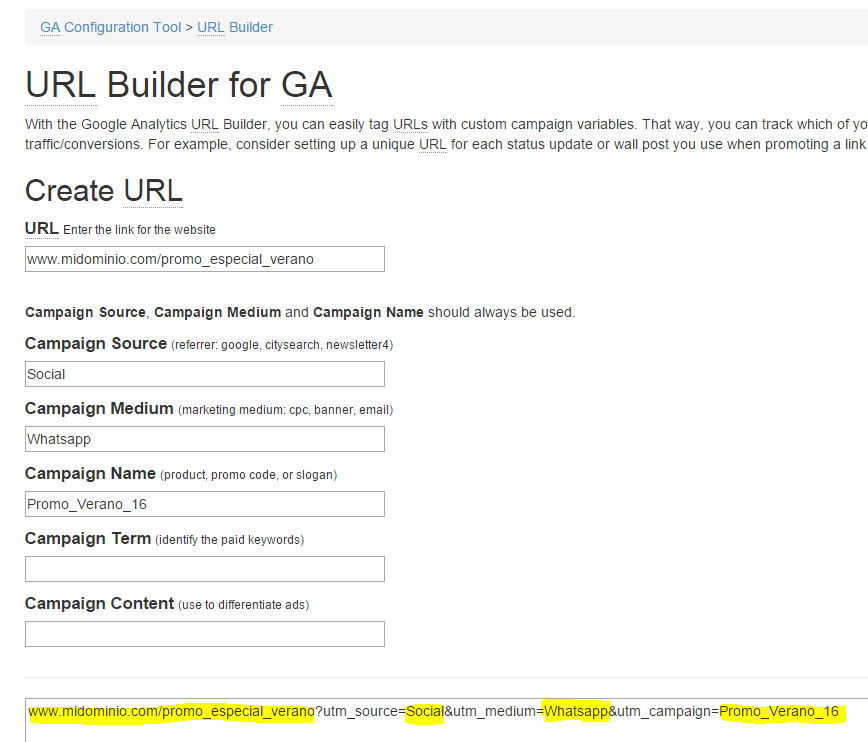Click the 'URL Builder for GA' heading
The image size is (868, 742).
point(179,85)
